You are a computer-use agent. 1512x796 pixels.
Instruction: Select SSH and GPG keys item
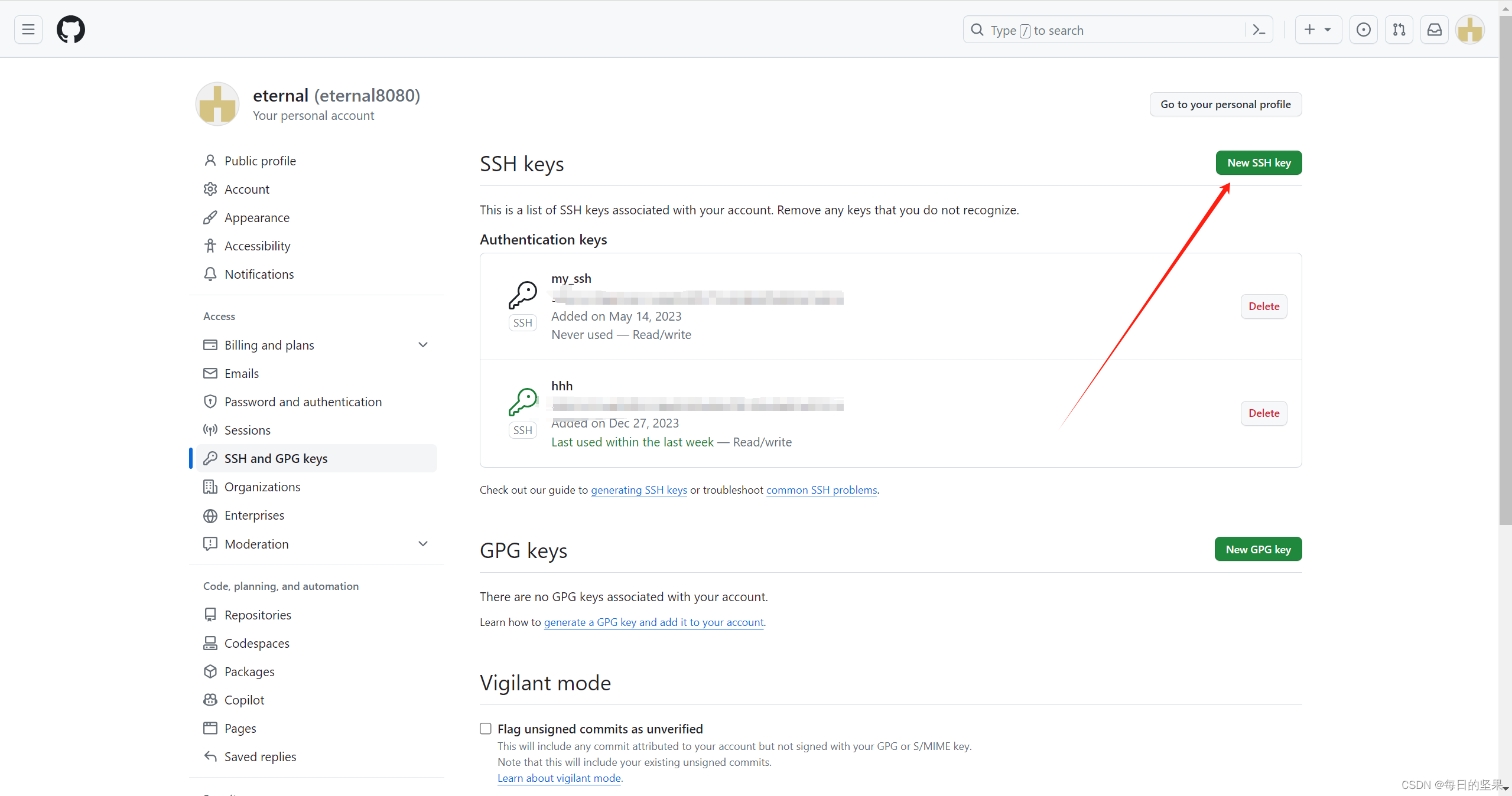tap(275, 459)
